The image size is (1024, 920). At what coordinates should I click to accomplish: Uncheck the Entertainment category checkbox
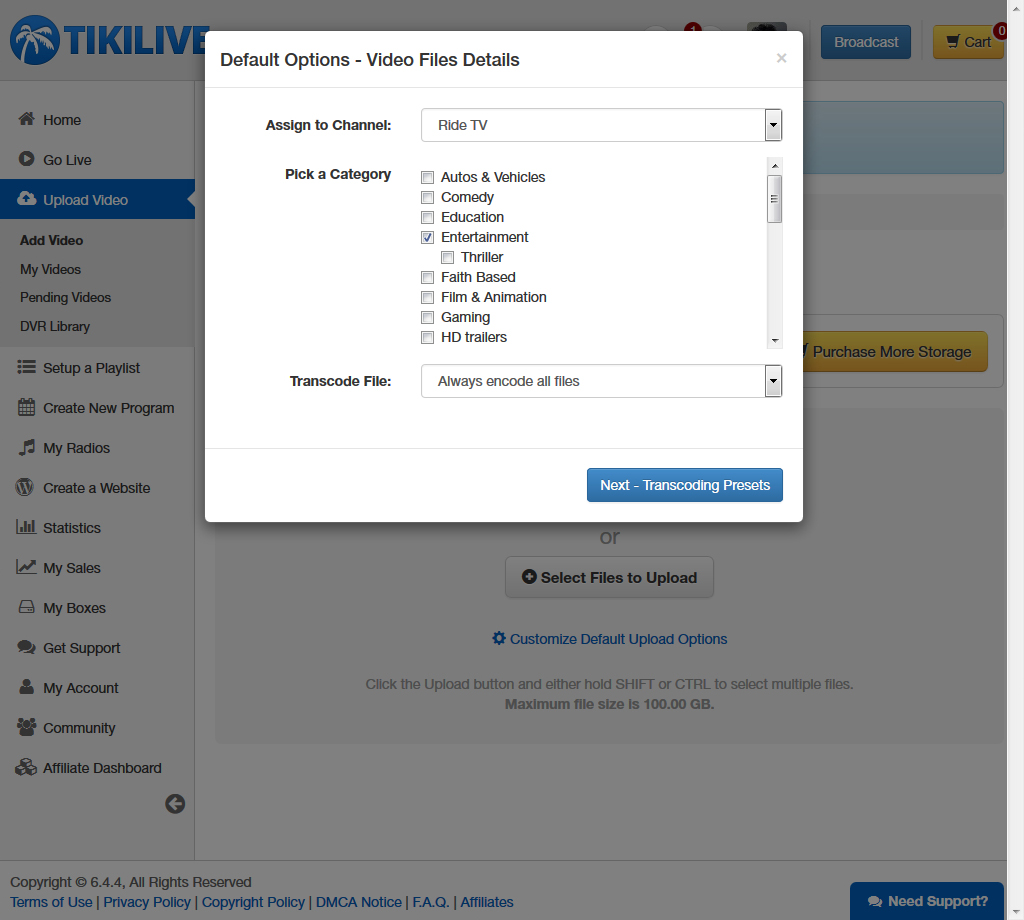click(428, 237)
